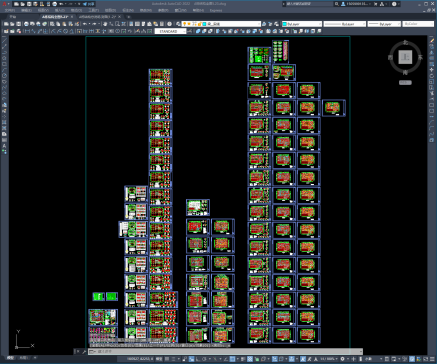
Task: Toggle annotation visibility in status bar
Action: (x=303, y=359)
